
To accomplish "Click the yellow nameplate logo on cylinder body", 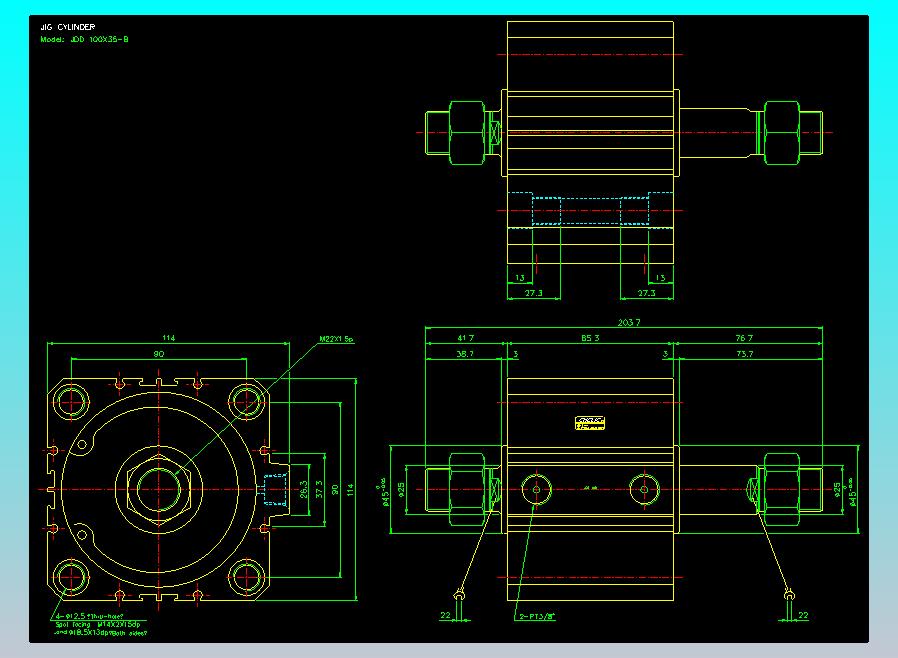I will 590,423.
